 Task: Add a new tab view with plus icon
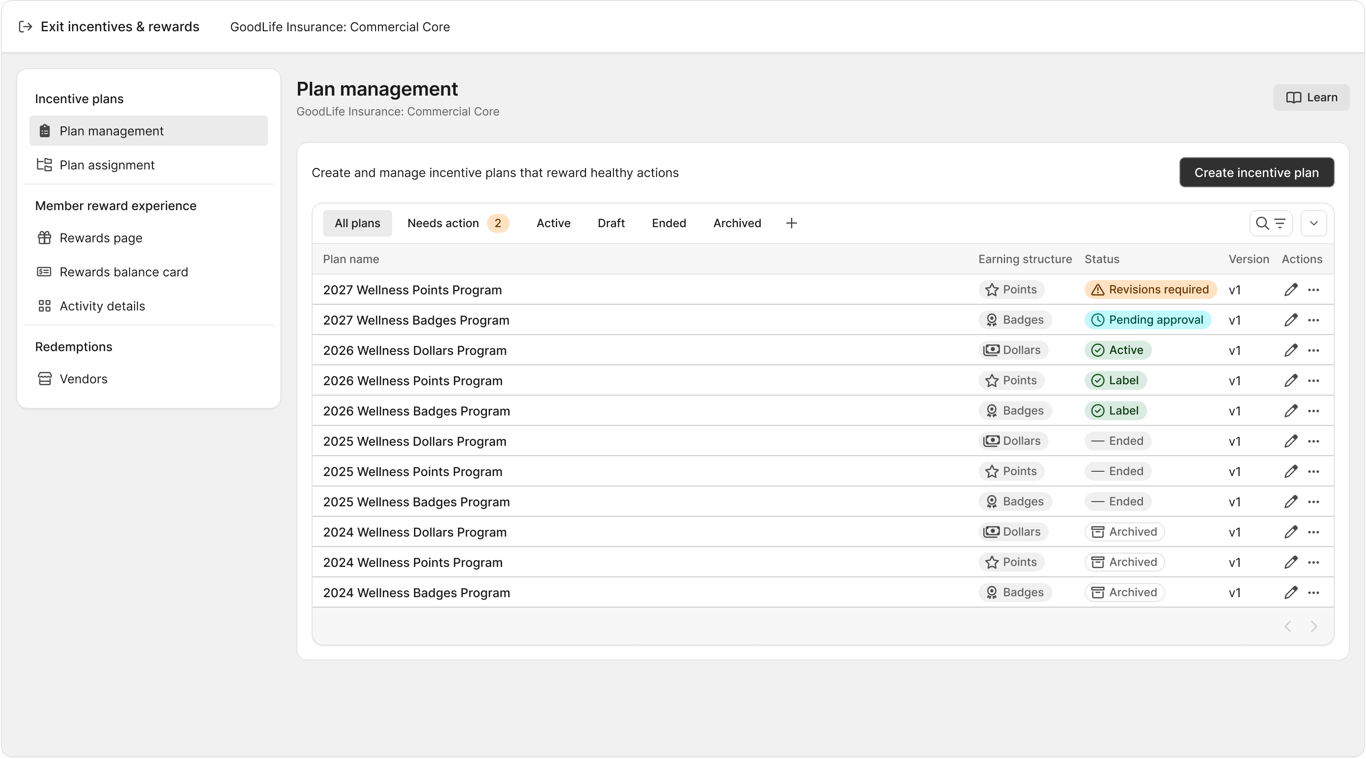(791, 223)
